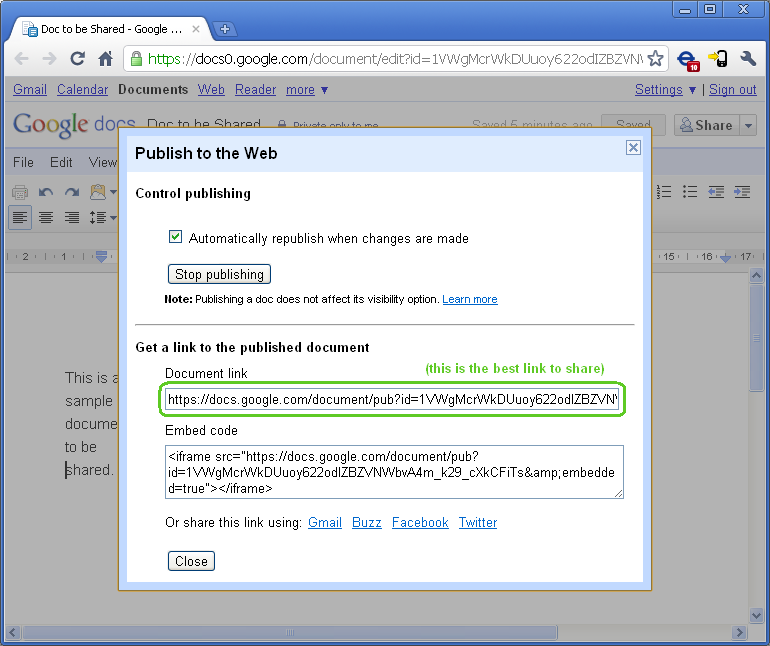This screenshot has width=770, height=646.
Task: Close the Publish to the Web dialog with X
Action: click(x=633, y=148)
